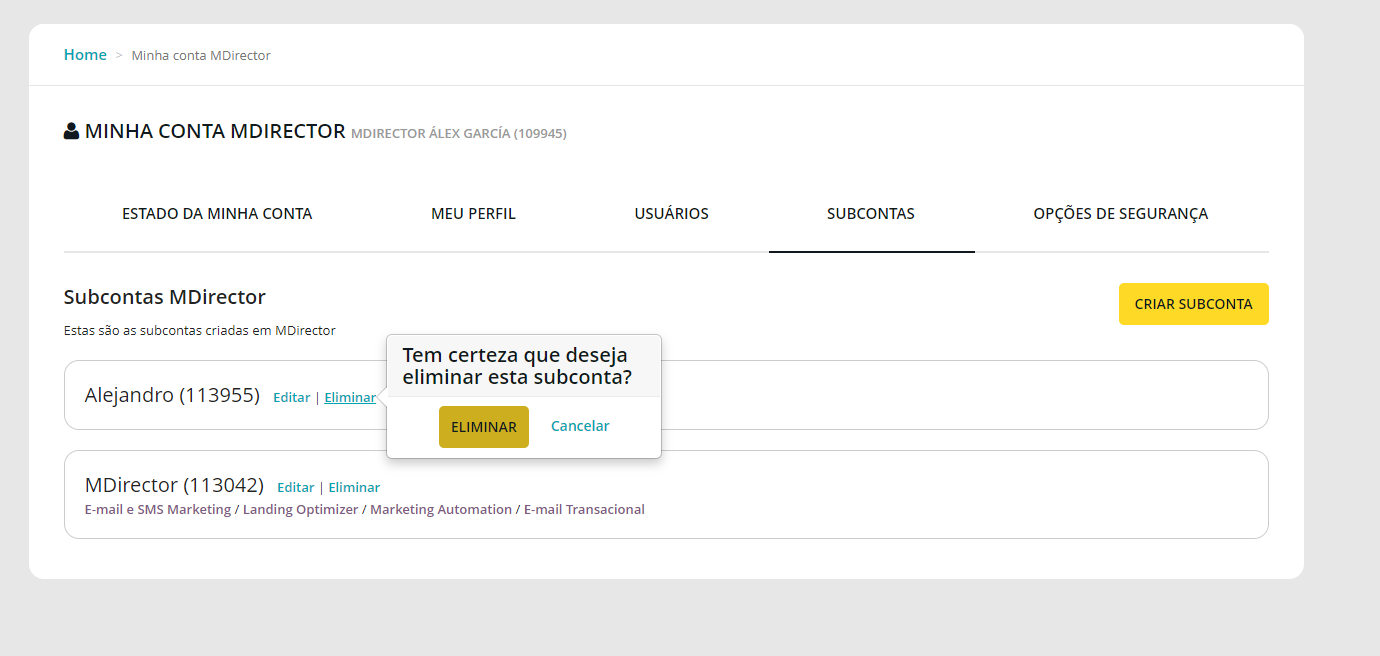Edit the MDirector (113042) subaccount

(296, 487)
